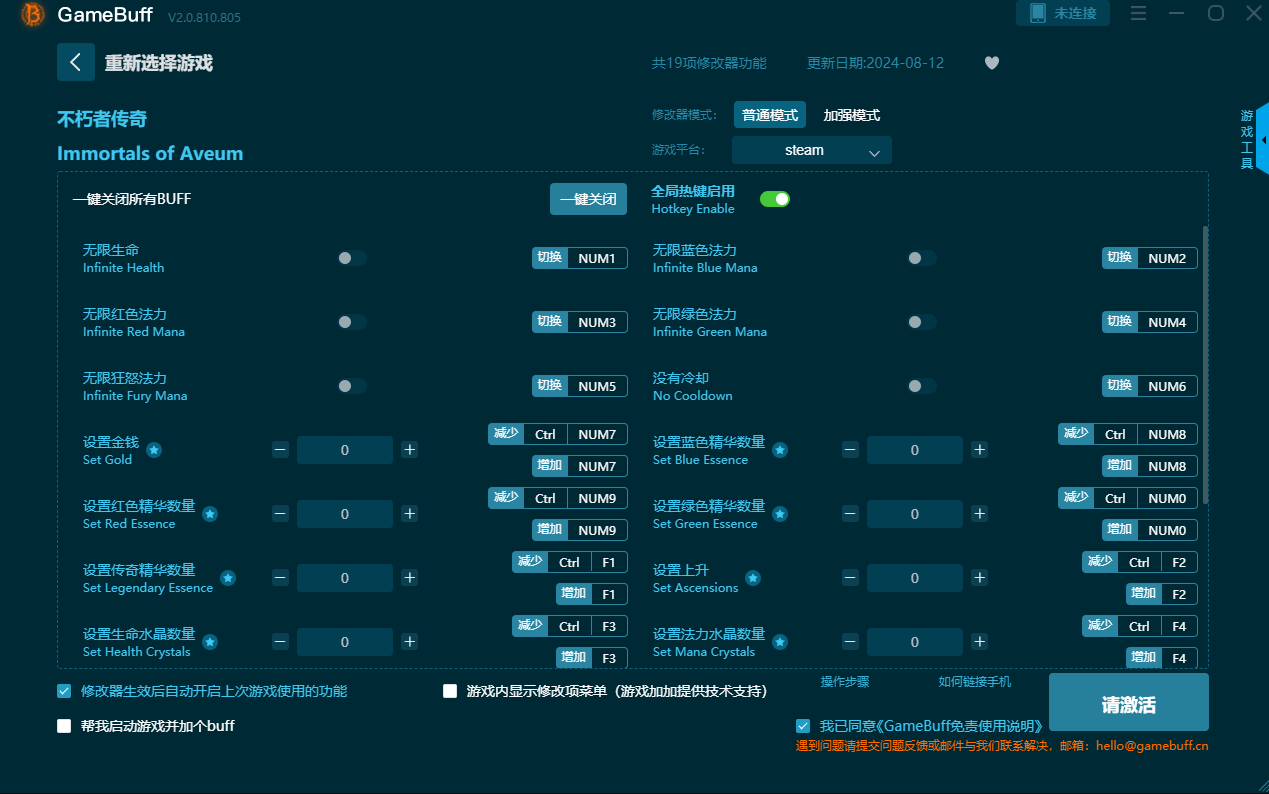Open 如何链接手机 link
1269x794 pixels.
pos(975,682)
